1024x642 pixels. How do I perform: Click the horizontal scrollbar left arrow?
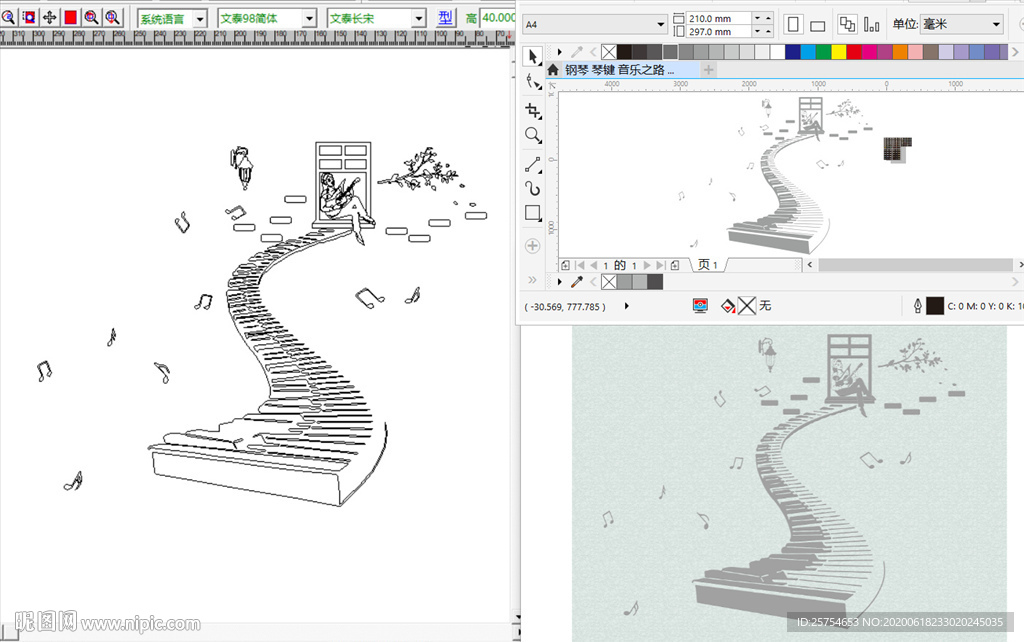(810, 265)
